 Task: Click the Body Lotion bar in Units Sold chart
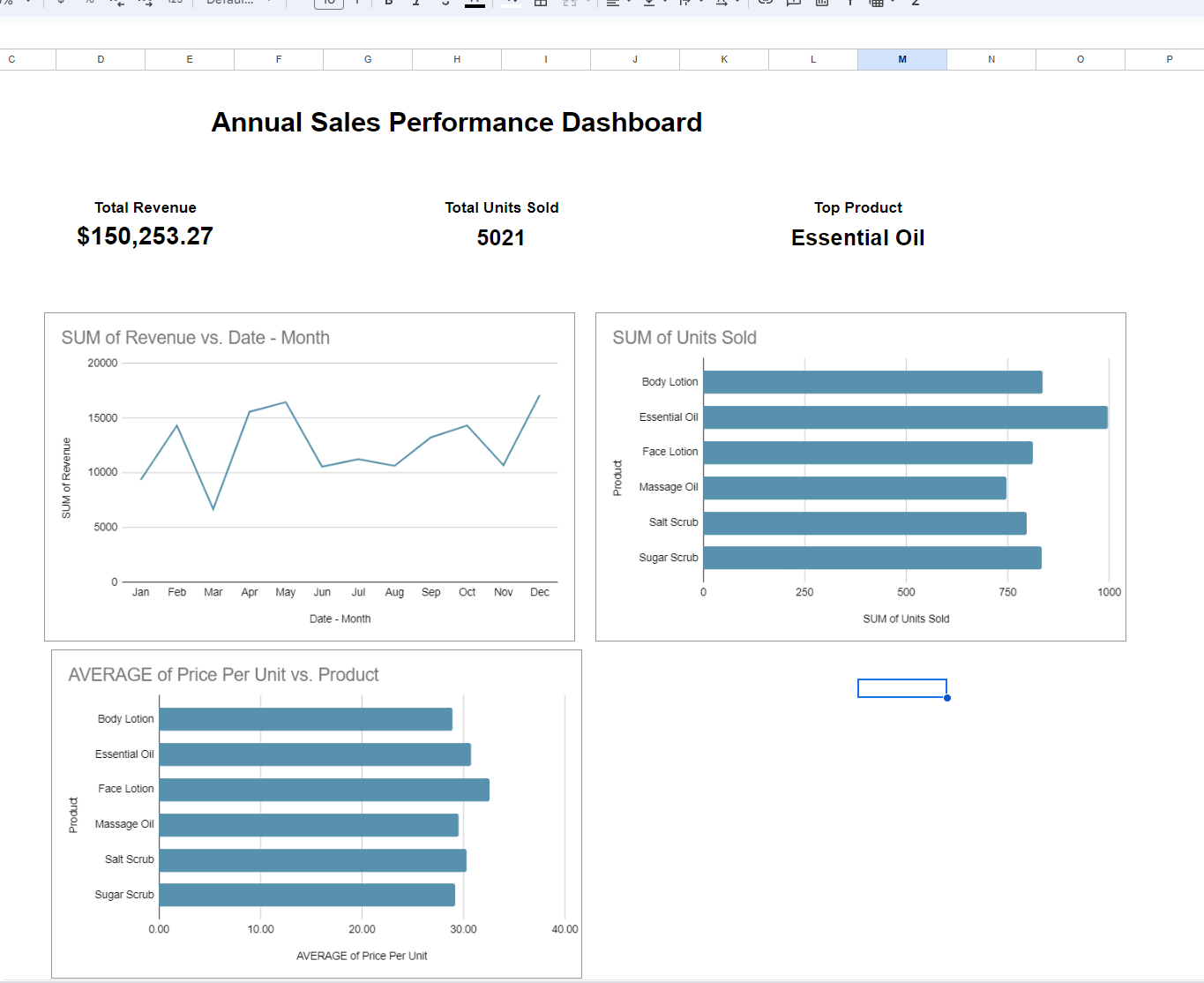click(x=872, y=382)
